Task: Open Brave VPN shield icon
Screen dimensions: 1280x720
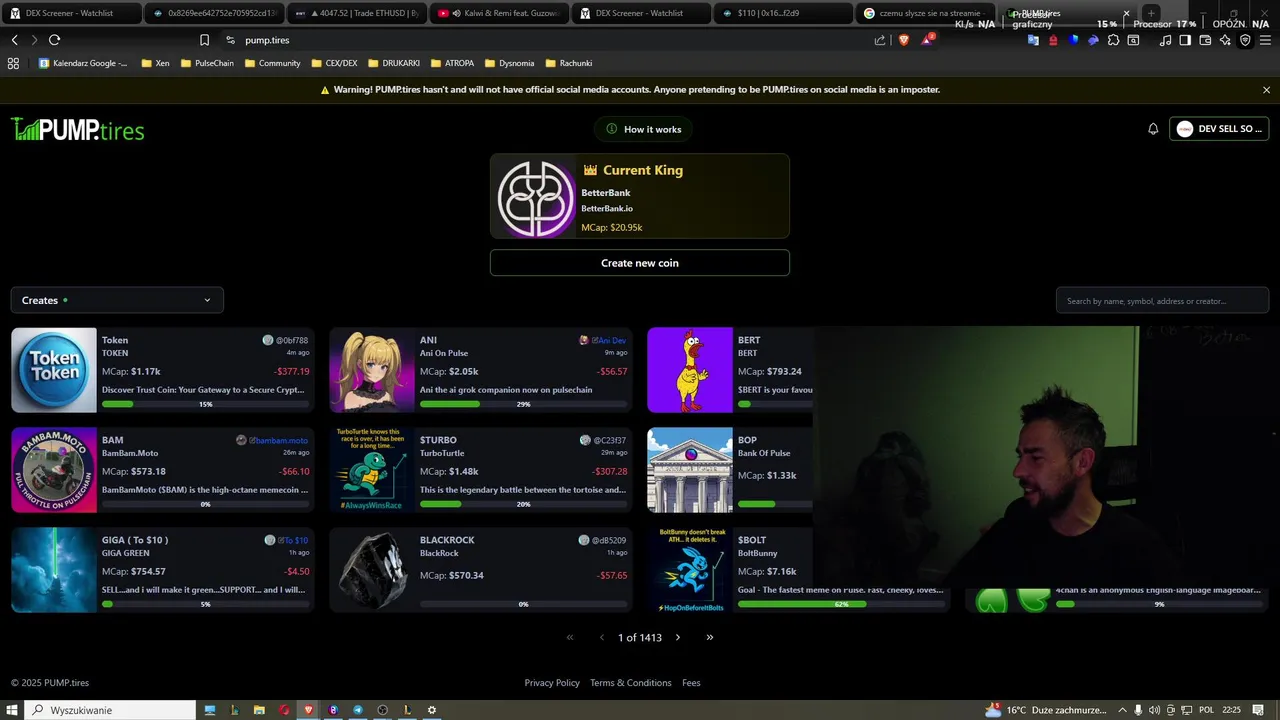Action: tap(1245, 40)
